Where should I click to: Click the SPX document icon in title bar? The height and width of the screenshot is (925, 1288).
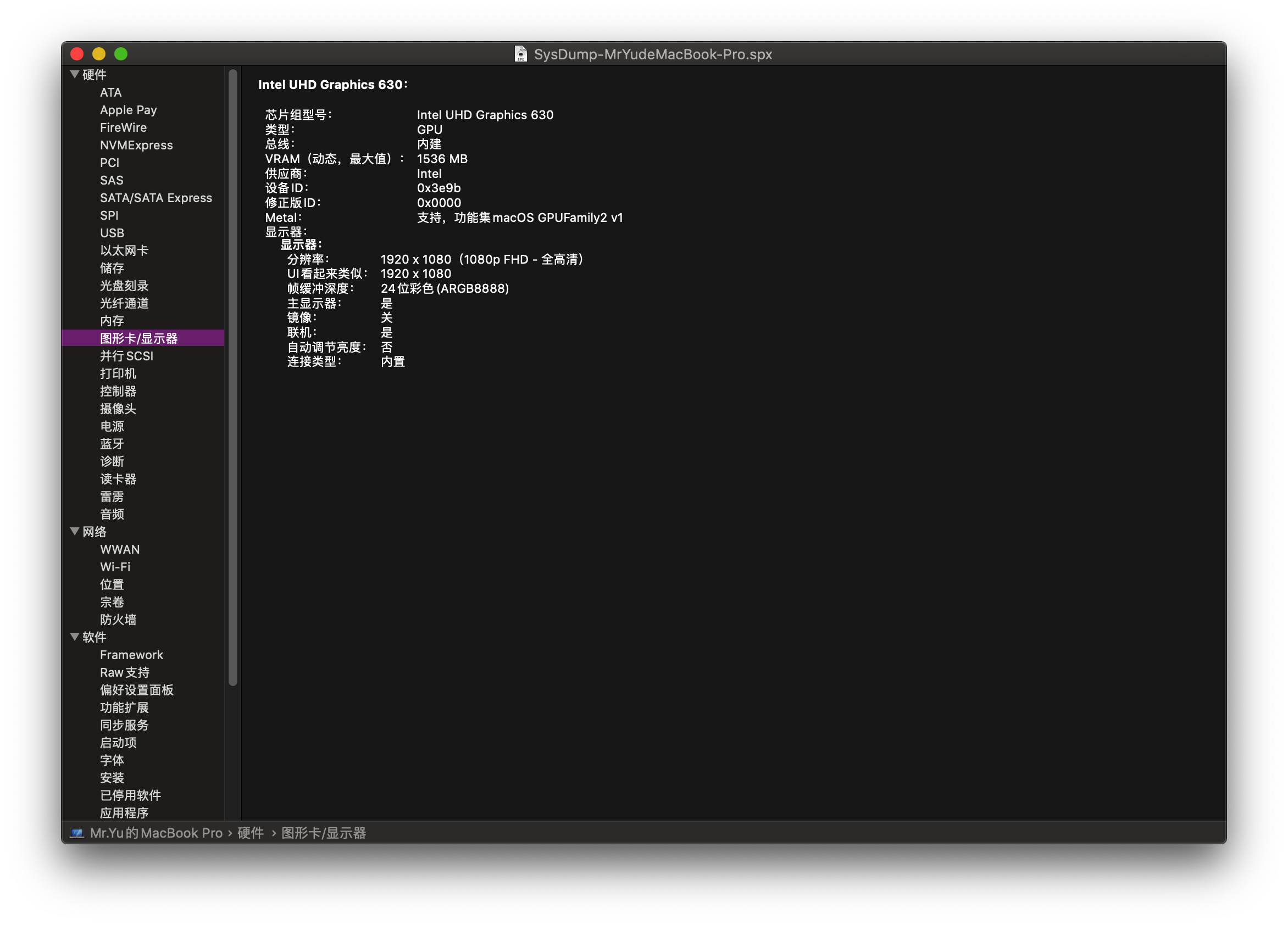point(520,54)
